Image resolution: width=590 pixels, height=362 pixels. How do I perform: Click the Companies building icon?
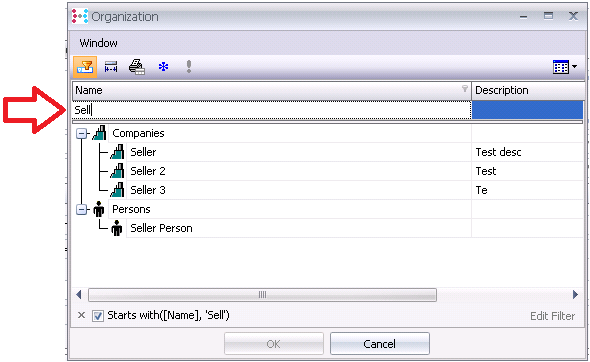(99, 133)
